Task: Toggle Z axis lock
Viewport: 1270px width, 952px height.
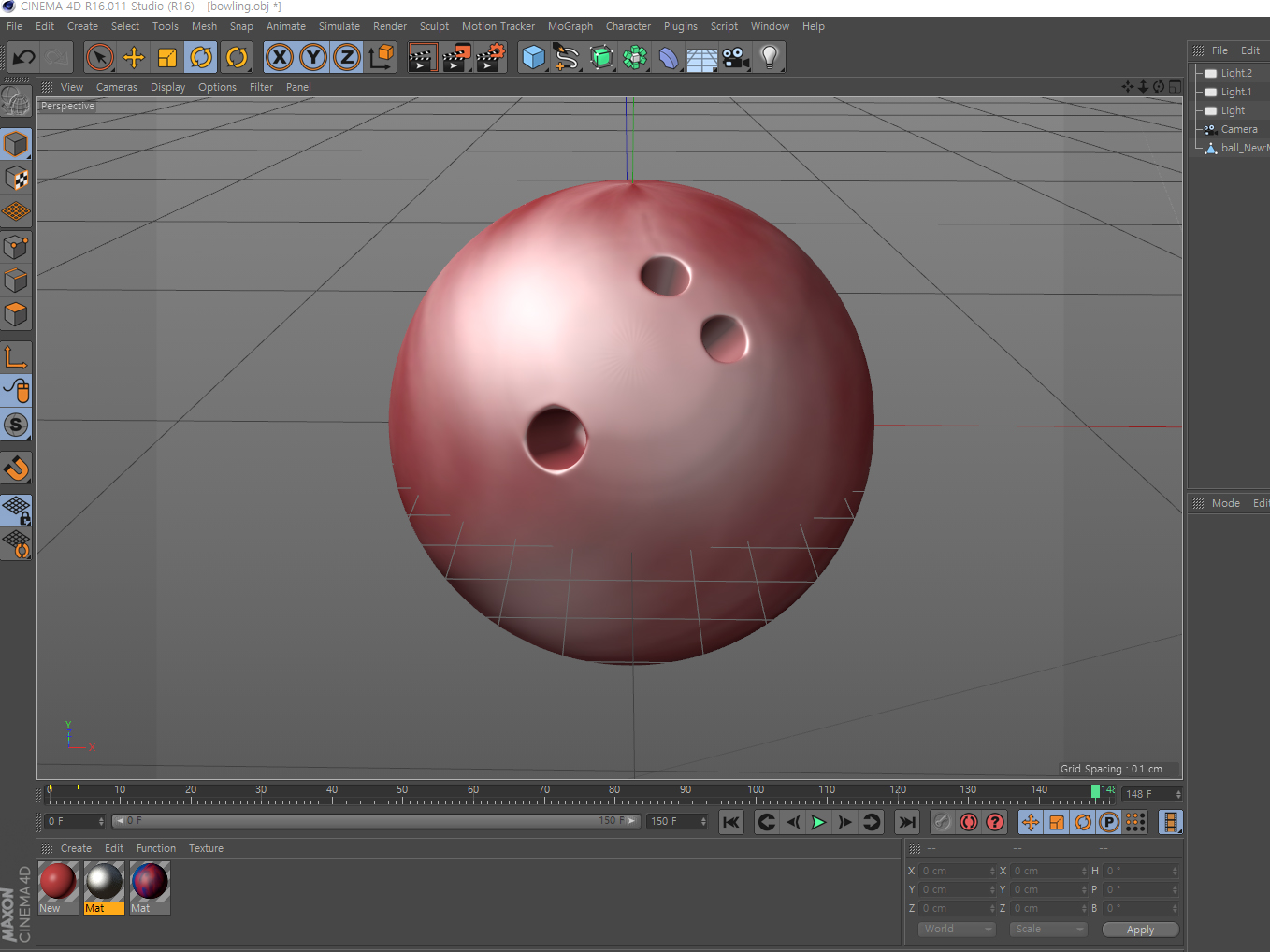Action: (x=347, y=57)
